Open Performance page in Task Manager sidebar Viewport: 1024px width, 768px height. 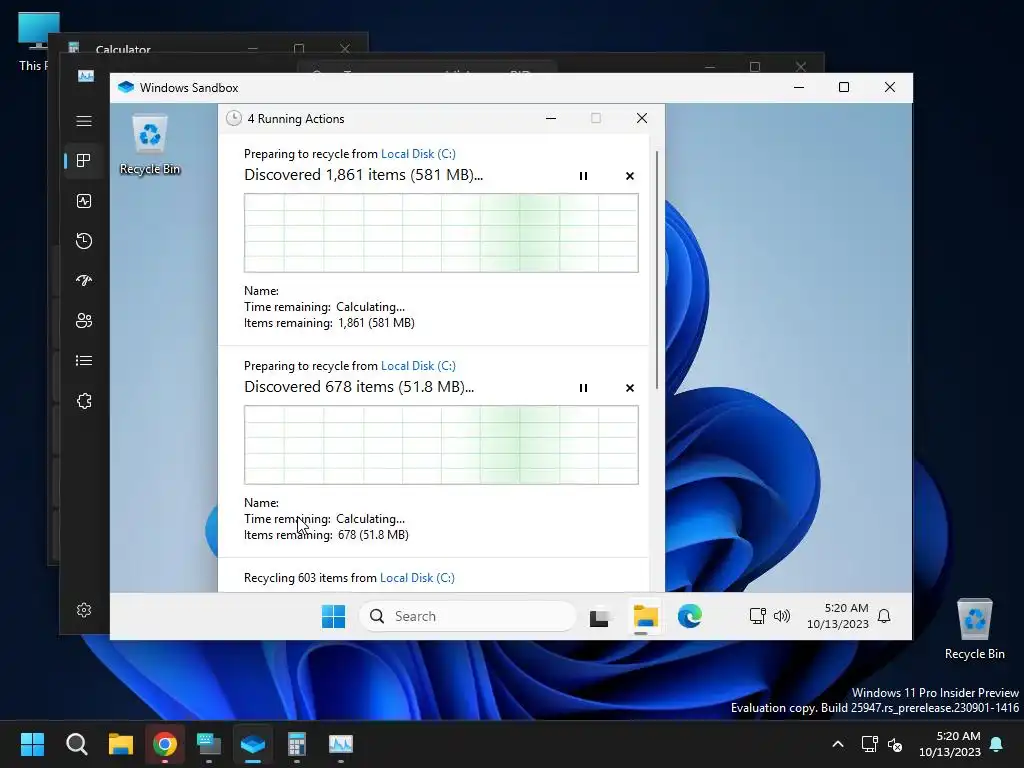[84, 201]
